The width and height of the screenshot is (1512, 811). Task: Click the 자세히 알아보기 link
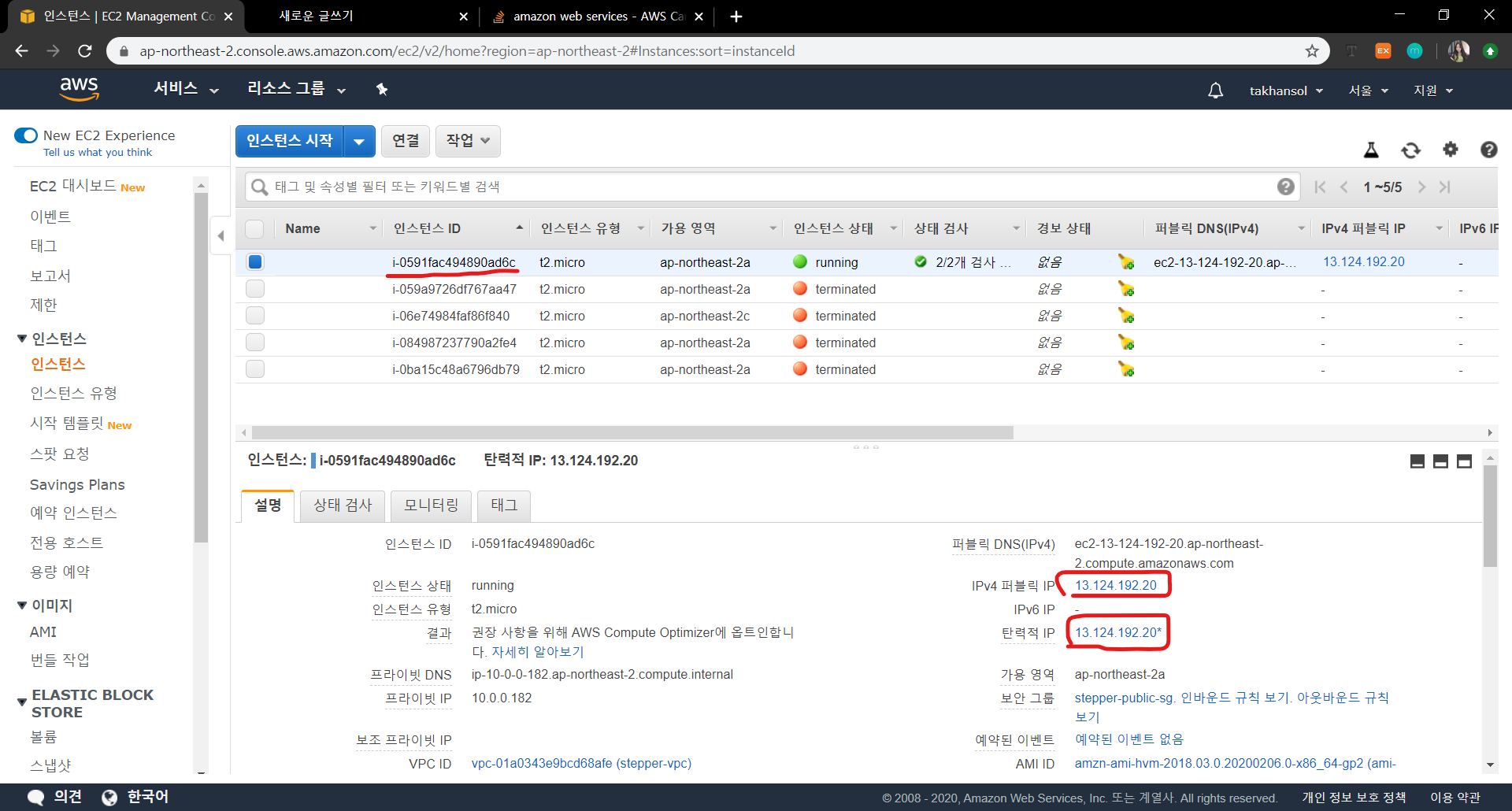tap(538, 652)
